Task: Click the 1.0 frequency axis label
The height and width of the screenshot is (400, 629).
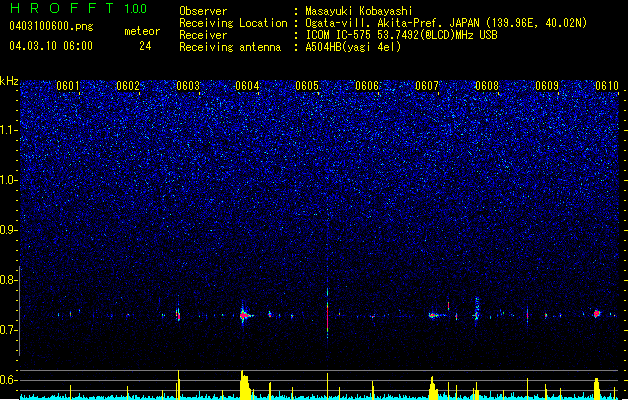Action: tap(9, 180)
